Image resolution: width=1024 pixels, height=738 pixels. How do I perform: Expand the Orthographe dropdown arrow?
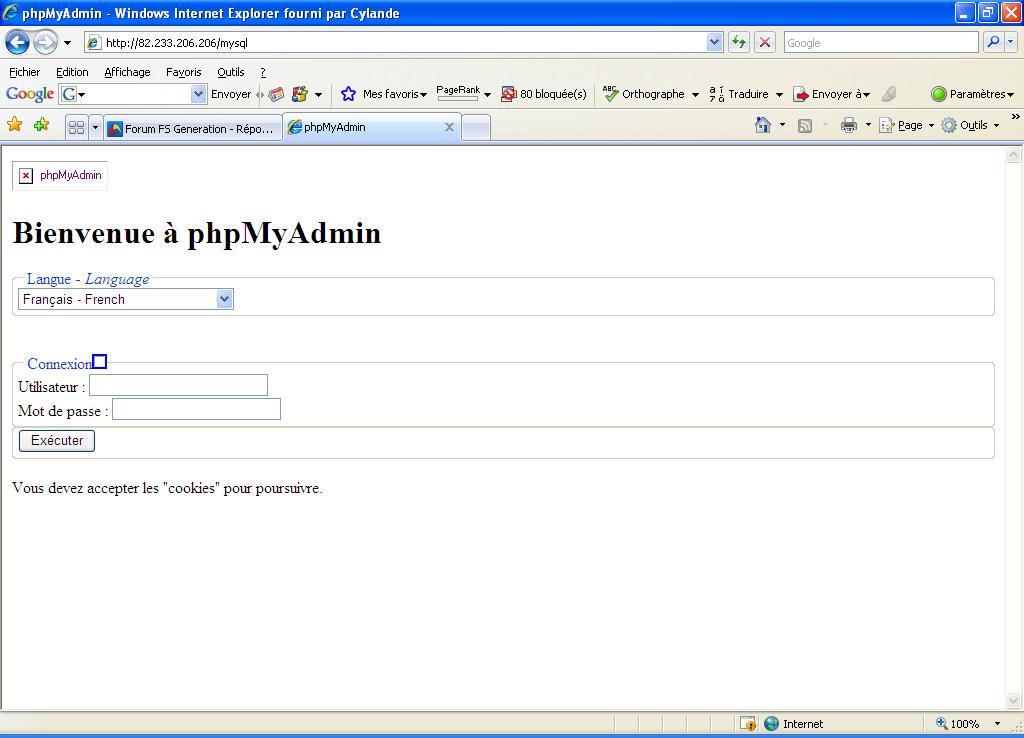(695, 95)
